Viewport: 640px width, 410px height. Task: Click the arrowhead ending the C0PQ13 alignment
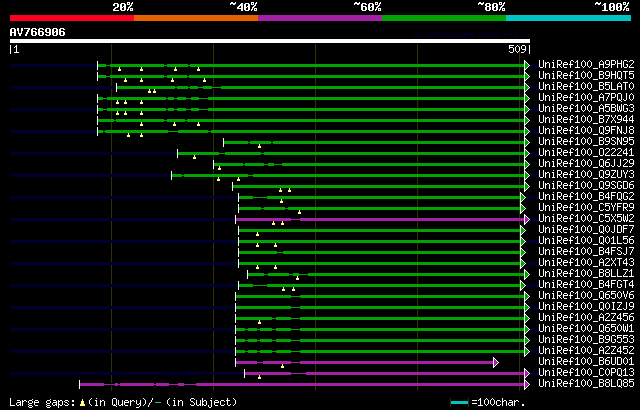pos(527,373)
